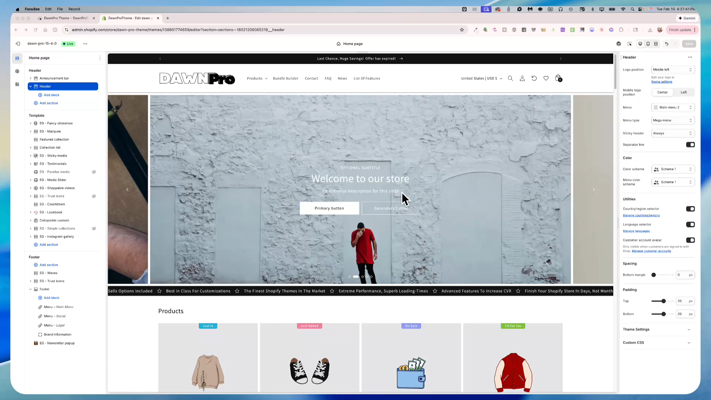Disable the Country/region selector toggle
The width and height of the screenshot is (711, 400).
(x=690, y=209)
